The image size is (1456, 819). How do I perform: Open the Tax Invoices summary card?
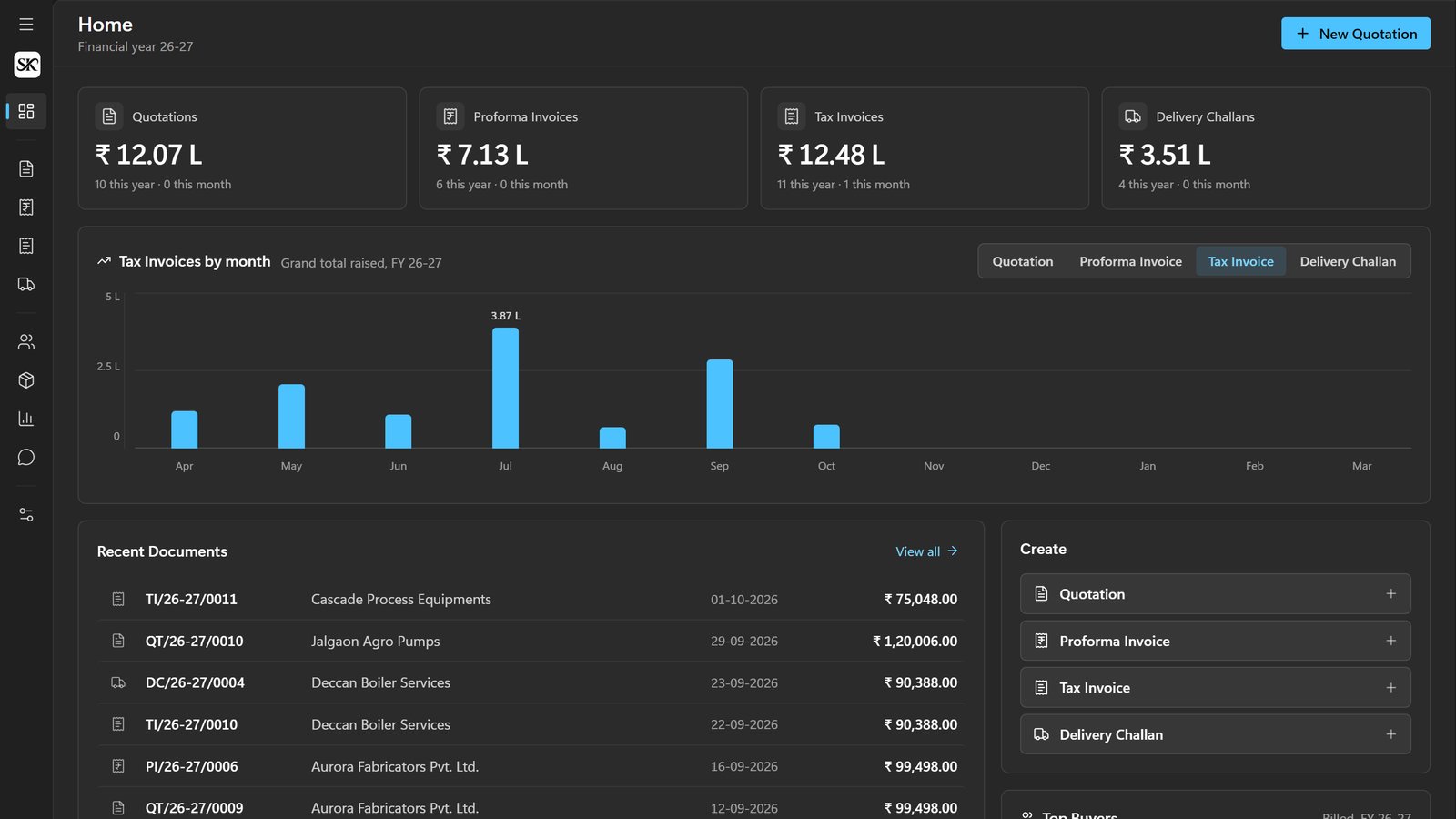click(925, 148)
